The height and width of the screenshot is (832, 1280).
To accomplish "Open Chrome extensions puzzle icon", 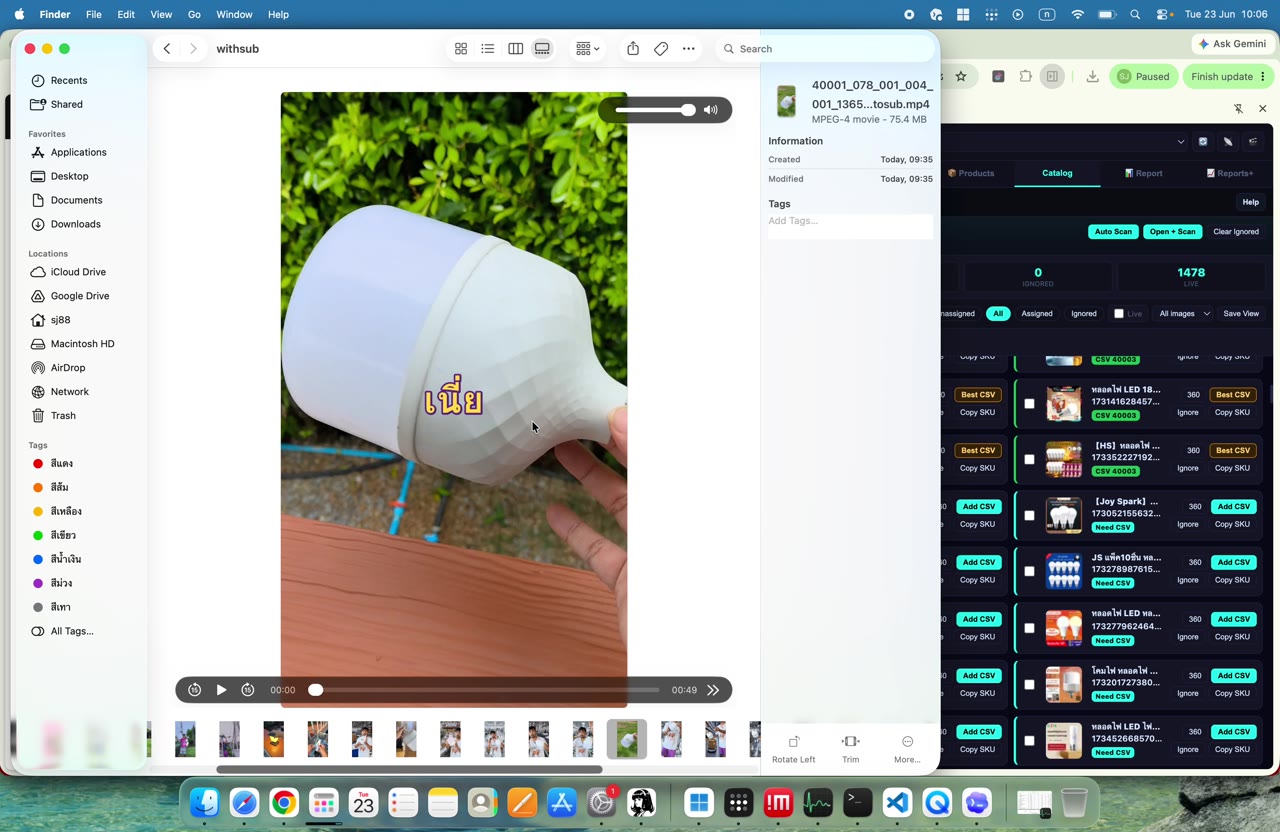I will 1025,76.
